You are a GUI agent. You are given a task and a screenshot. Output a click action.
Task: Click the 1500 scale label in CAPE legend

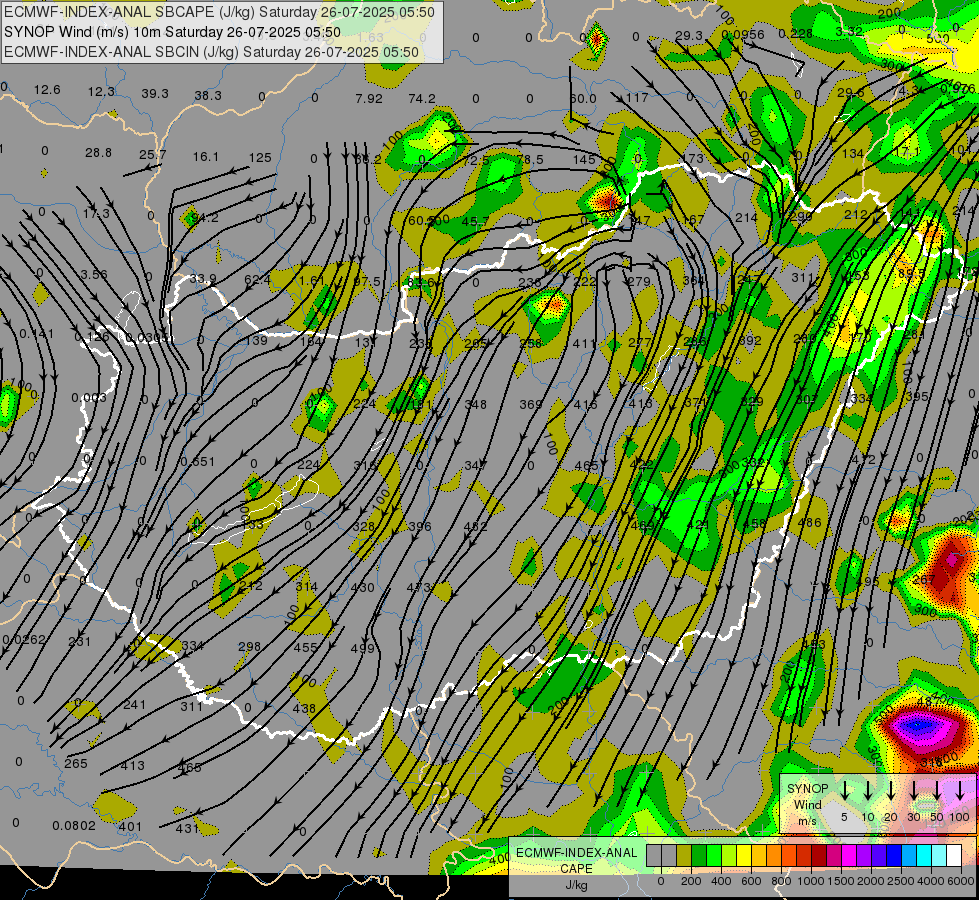click(x=841, y=881)
